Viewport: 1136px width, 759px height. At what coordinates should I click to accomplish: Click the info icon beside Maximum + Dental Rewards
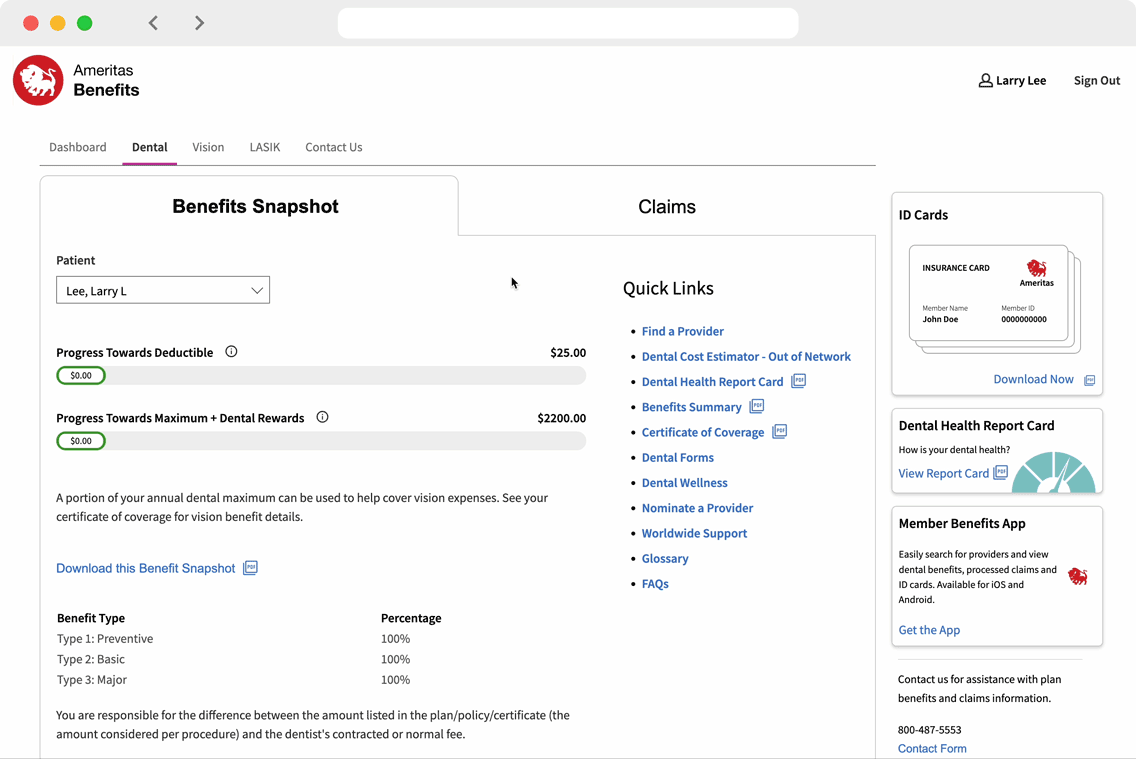(322, 417)
